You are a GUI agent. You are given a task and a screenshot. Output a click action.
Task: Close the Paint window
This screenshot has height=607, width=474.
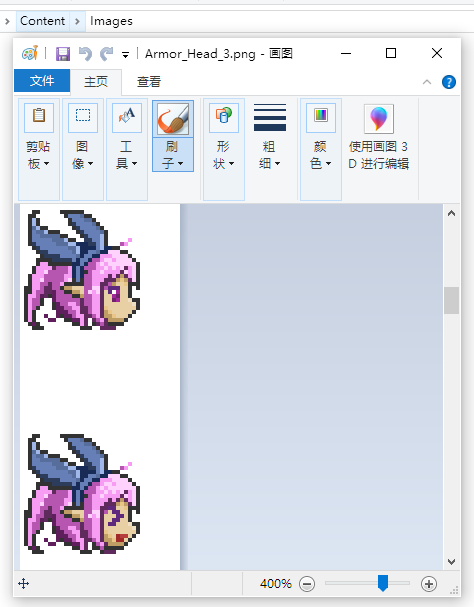coord(437,53)
